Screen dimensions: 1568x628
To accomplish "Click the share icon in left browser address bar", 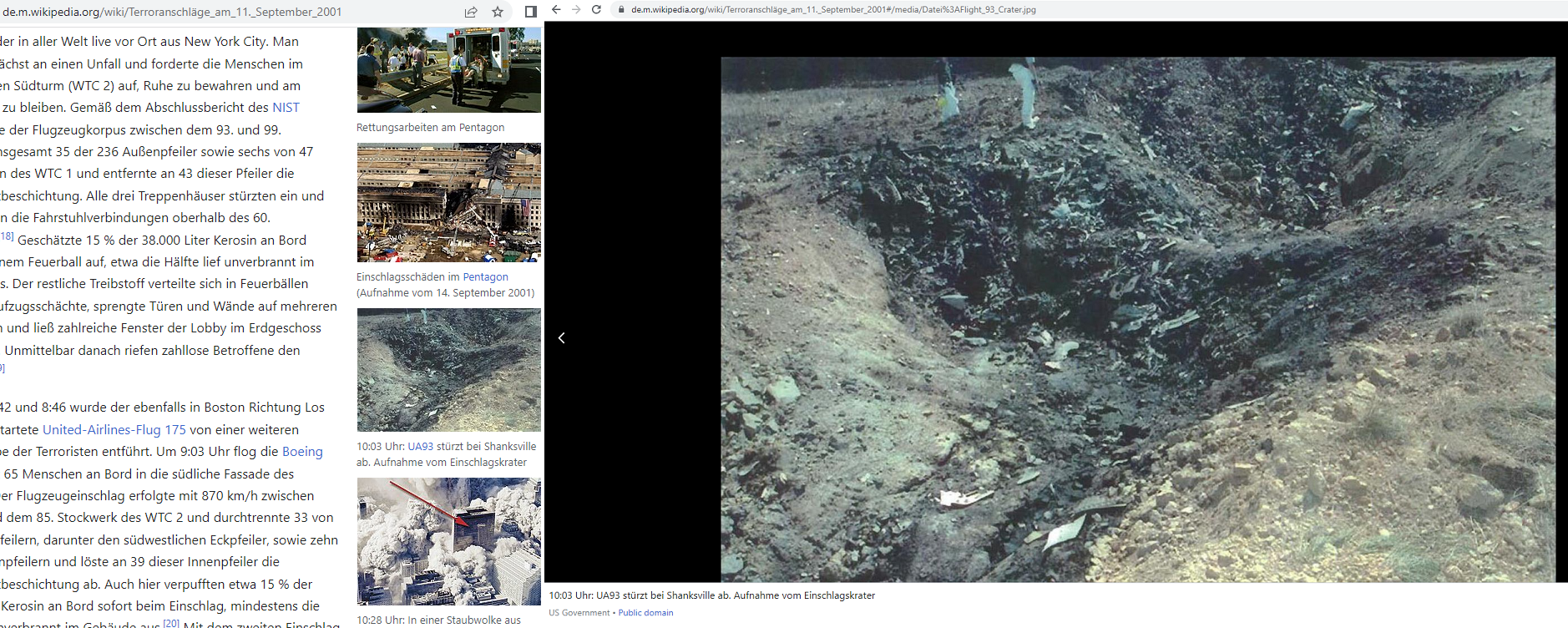I will point(471,12).
